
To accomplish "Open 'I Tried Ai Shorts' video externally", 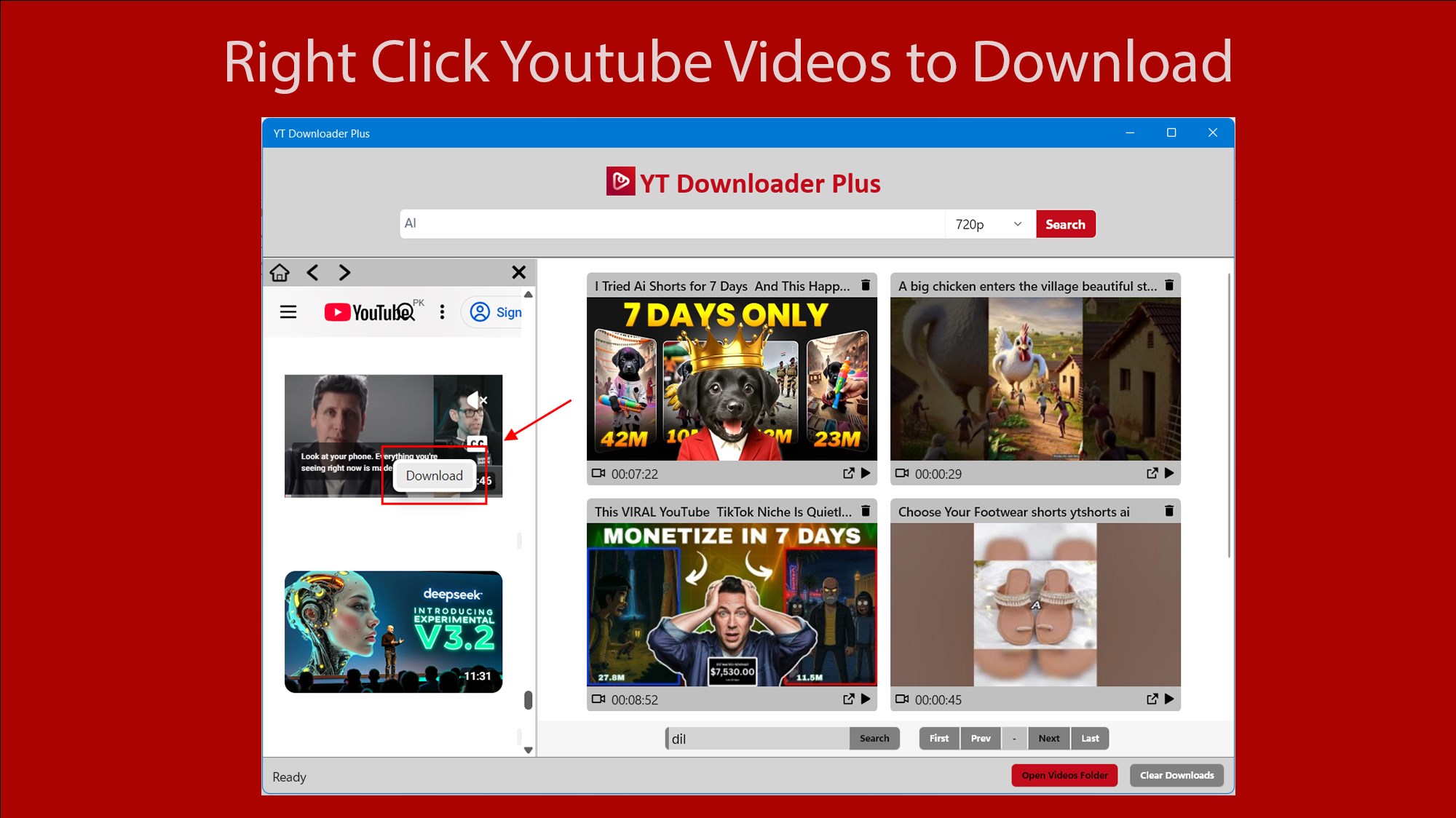I will pyautogui.click(x=849, y=473).
